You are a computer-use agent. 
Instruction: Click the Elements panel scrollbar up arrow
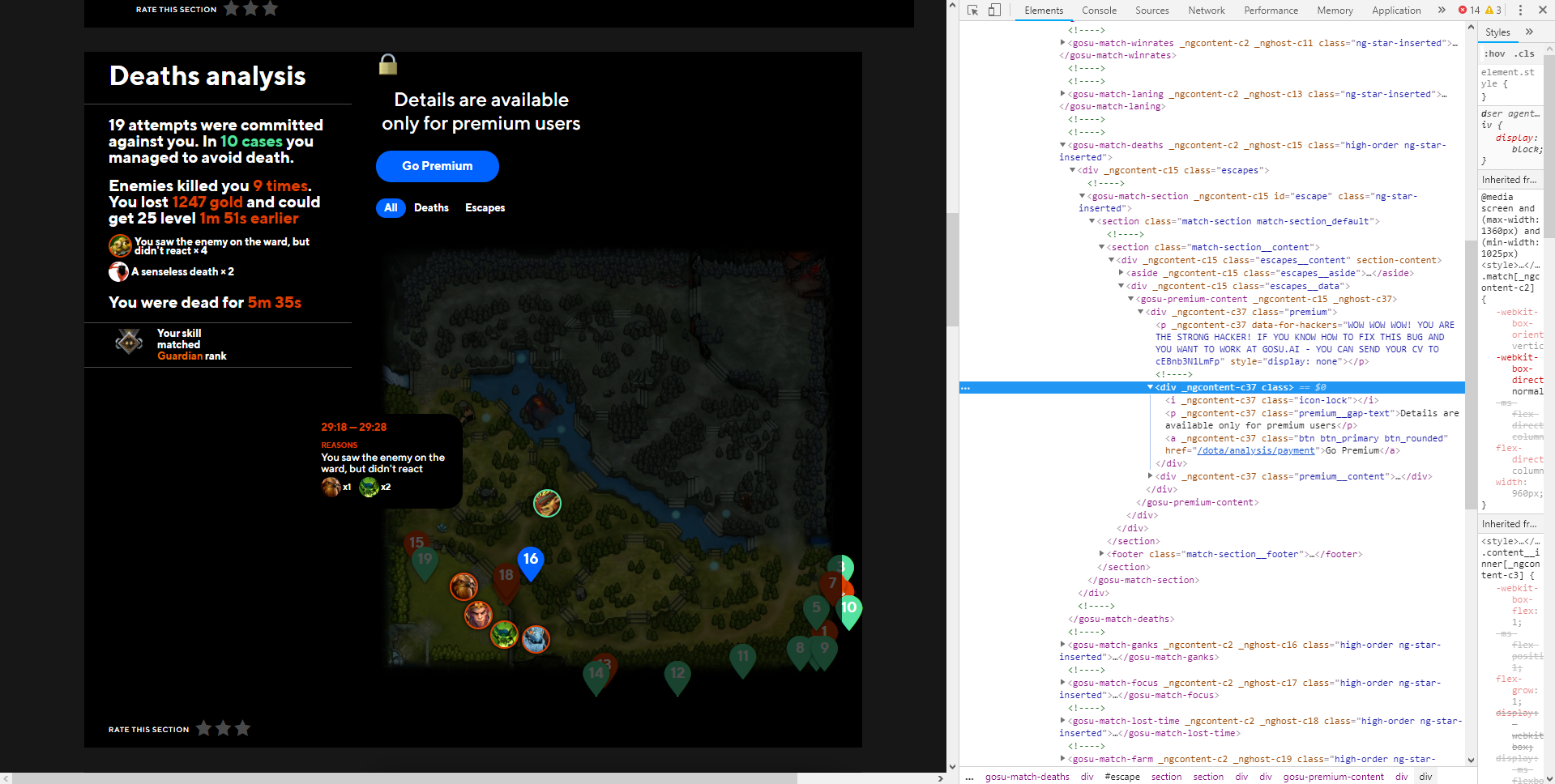1471,28
